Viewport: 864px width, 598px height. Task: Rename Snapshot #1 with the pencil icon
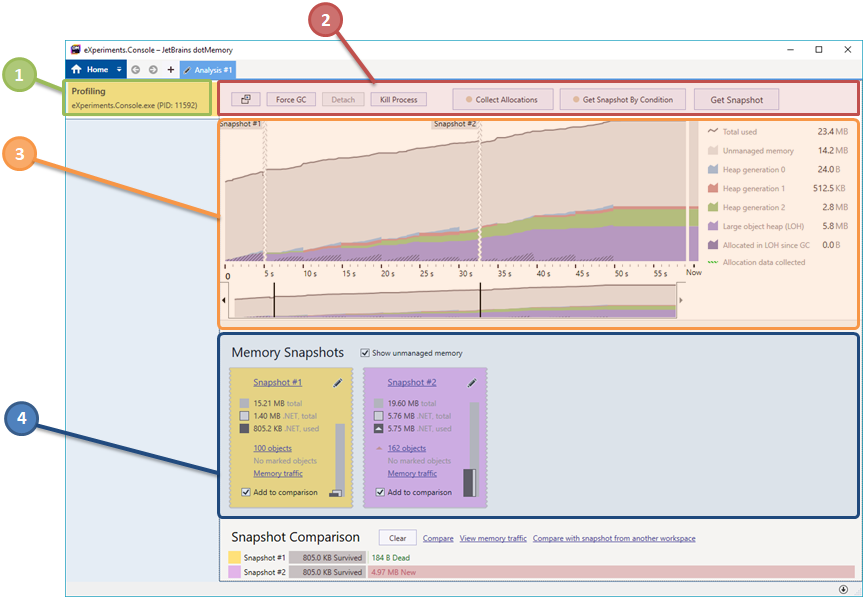coord(338,382)
